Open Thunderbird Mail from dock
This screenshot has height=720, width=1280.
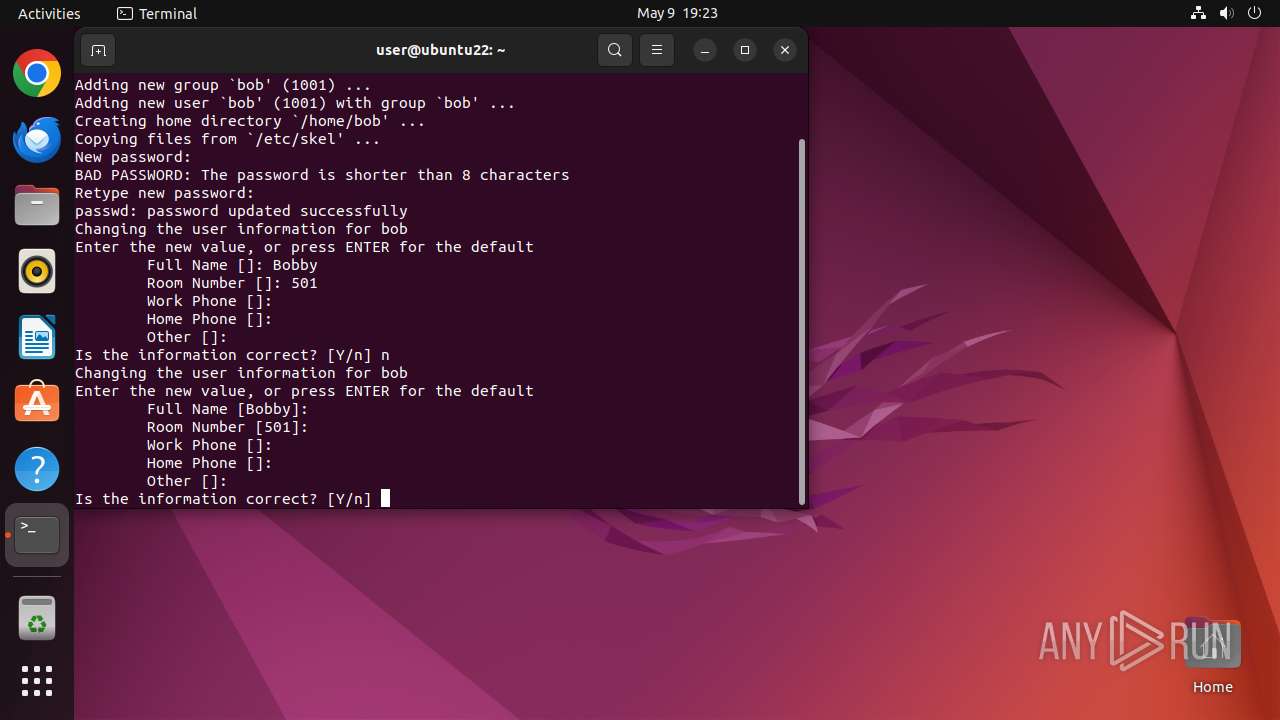(x=37, y=139)
